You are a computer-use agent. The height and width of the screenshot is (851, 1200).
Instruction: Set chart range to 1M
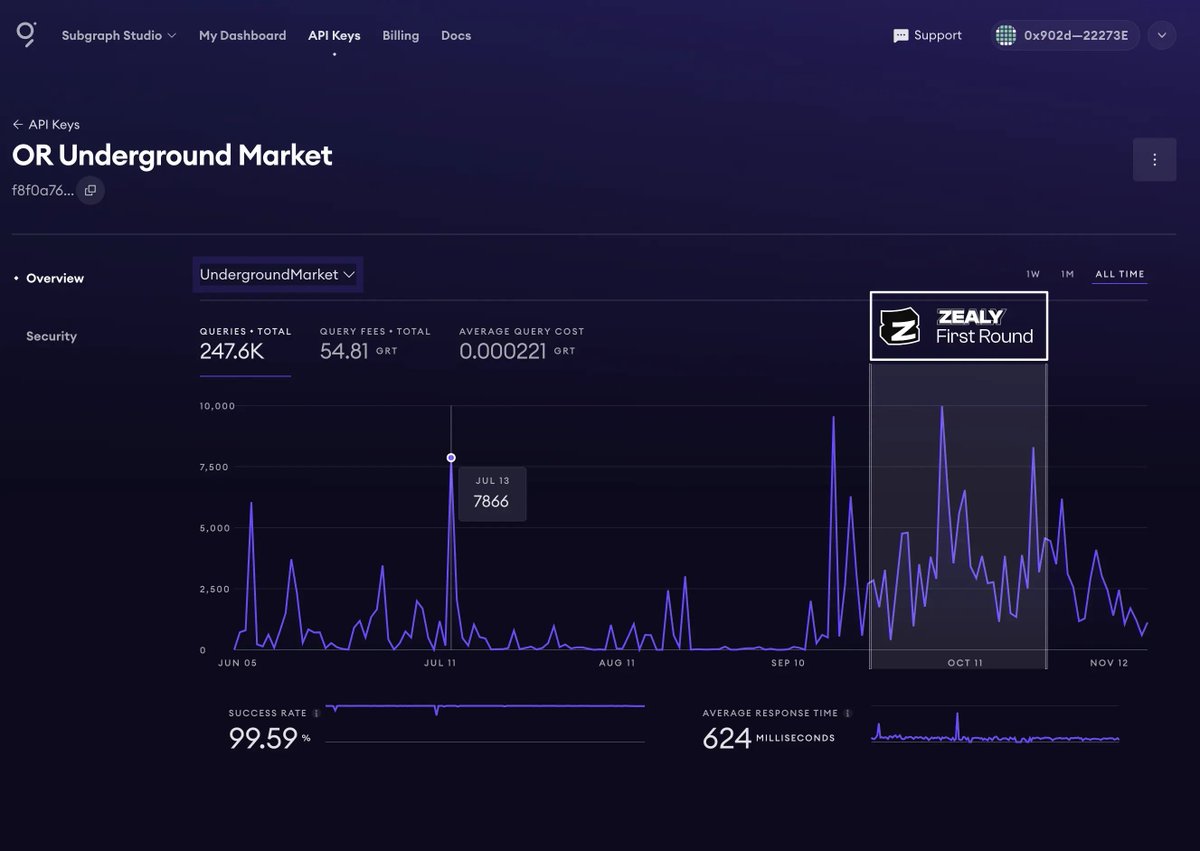pos(1068,274)
